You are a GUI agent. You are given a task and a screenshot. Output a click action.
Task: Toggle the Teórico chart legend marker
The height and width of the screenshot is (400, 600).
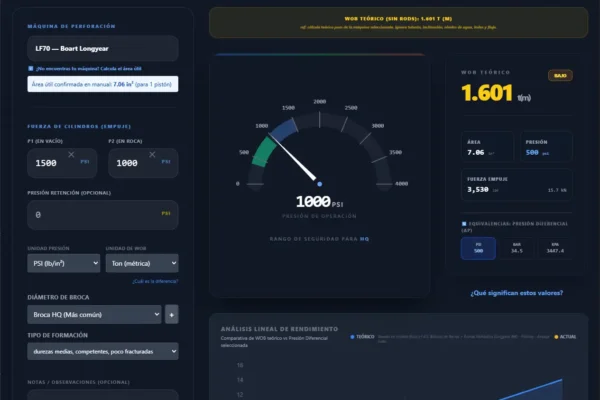click(352, 337)
